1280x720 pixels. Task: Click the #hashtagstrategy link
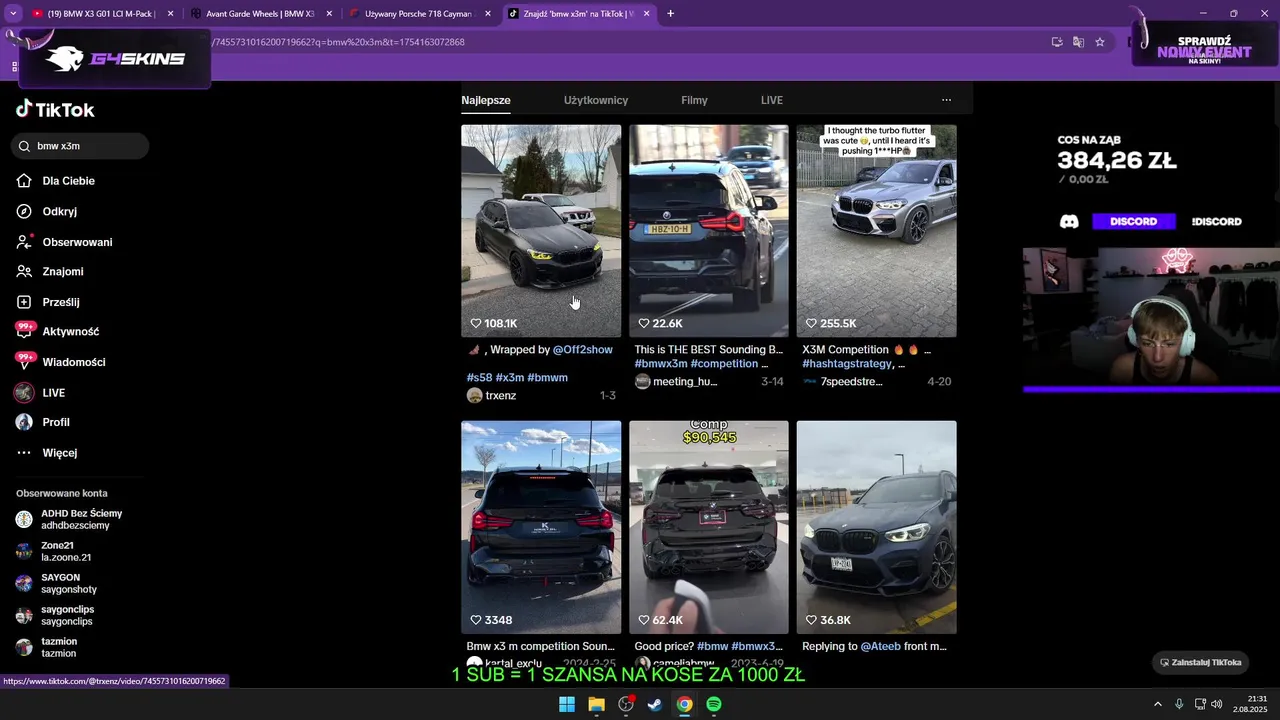[x=847, y=364]
